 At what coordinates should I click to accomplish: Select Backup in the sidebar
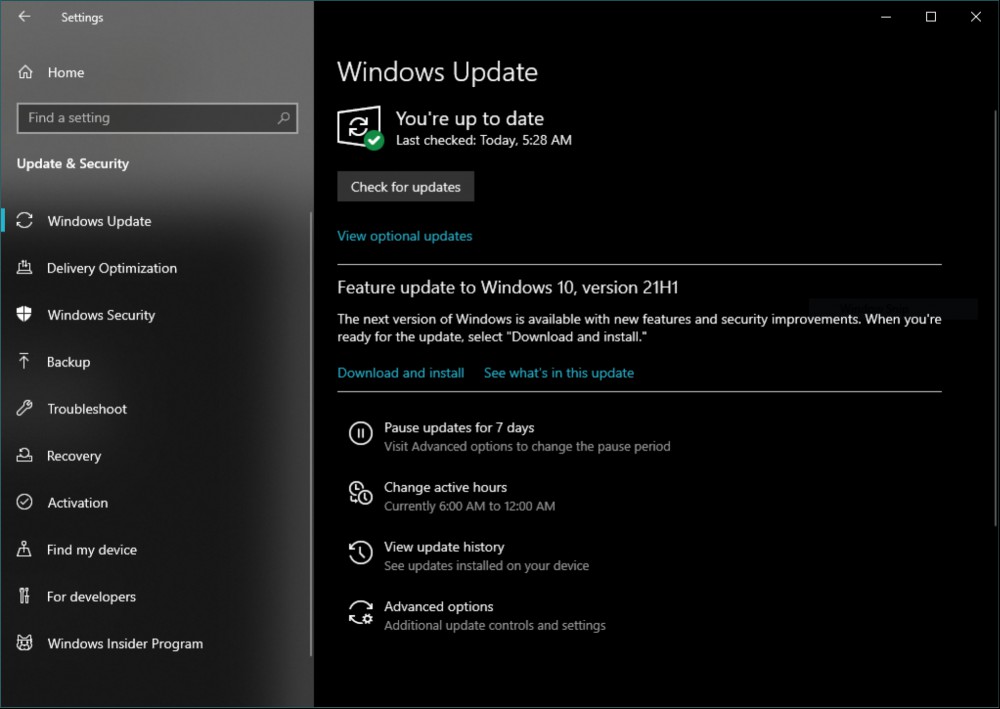pos(156,362)
